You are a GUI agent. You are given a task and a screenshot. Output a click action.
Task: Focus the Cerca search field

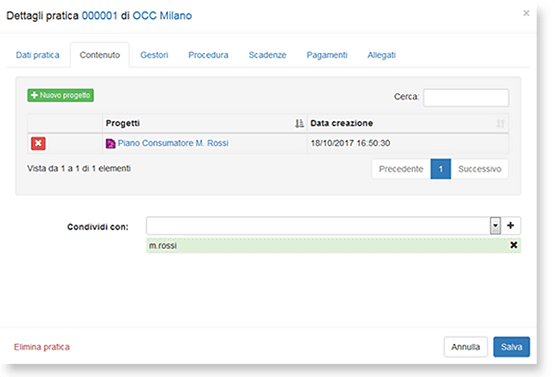coord(466,97)
